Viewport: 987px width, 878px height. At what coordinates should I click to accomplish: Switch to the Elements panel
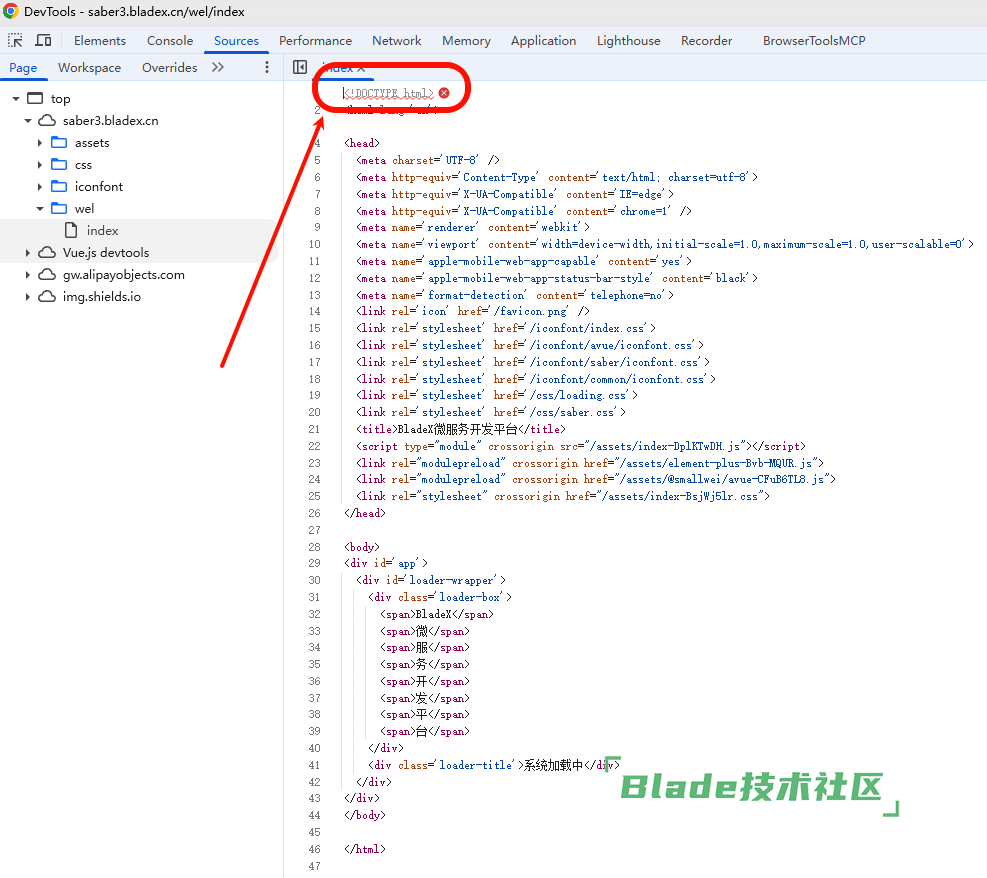(x=99, y=41)
